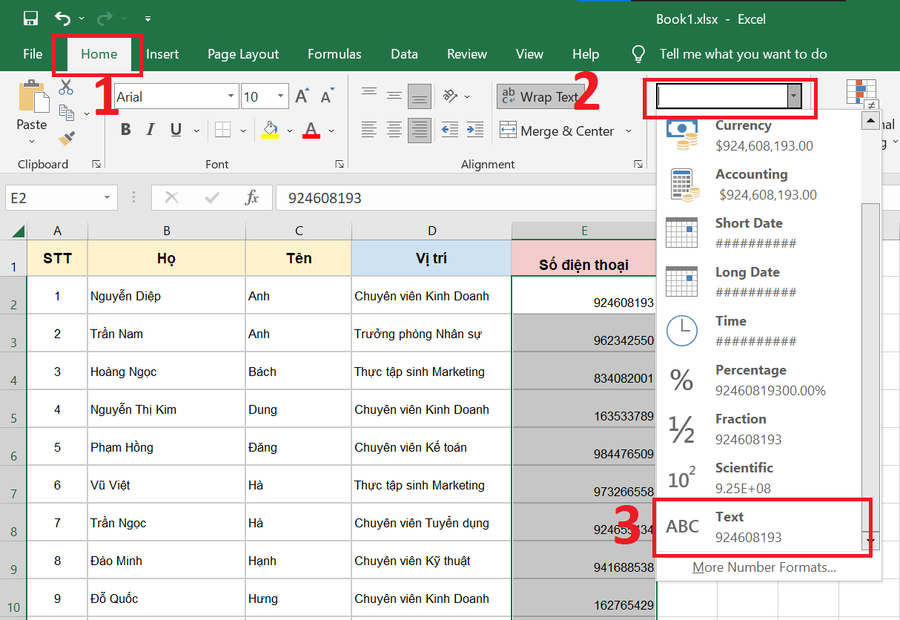The height and width of the screenshot is (620, 900).
Task: Click the Conditional Formatting icon
Action: click(861, 93)
